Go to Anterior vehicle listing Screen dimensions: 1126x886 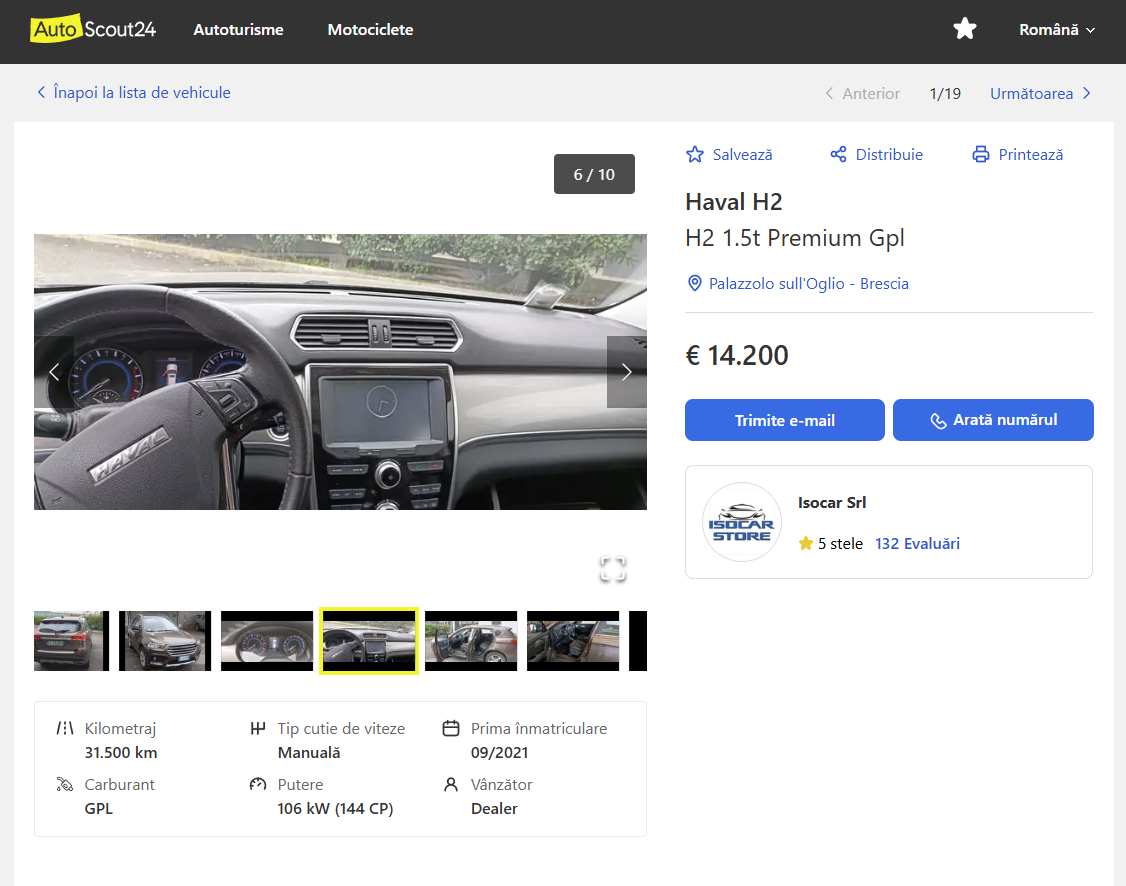click(x=862, y=93)
